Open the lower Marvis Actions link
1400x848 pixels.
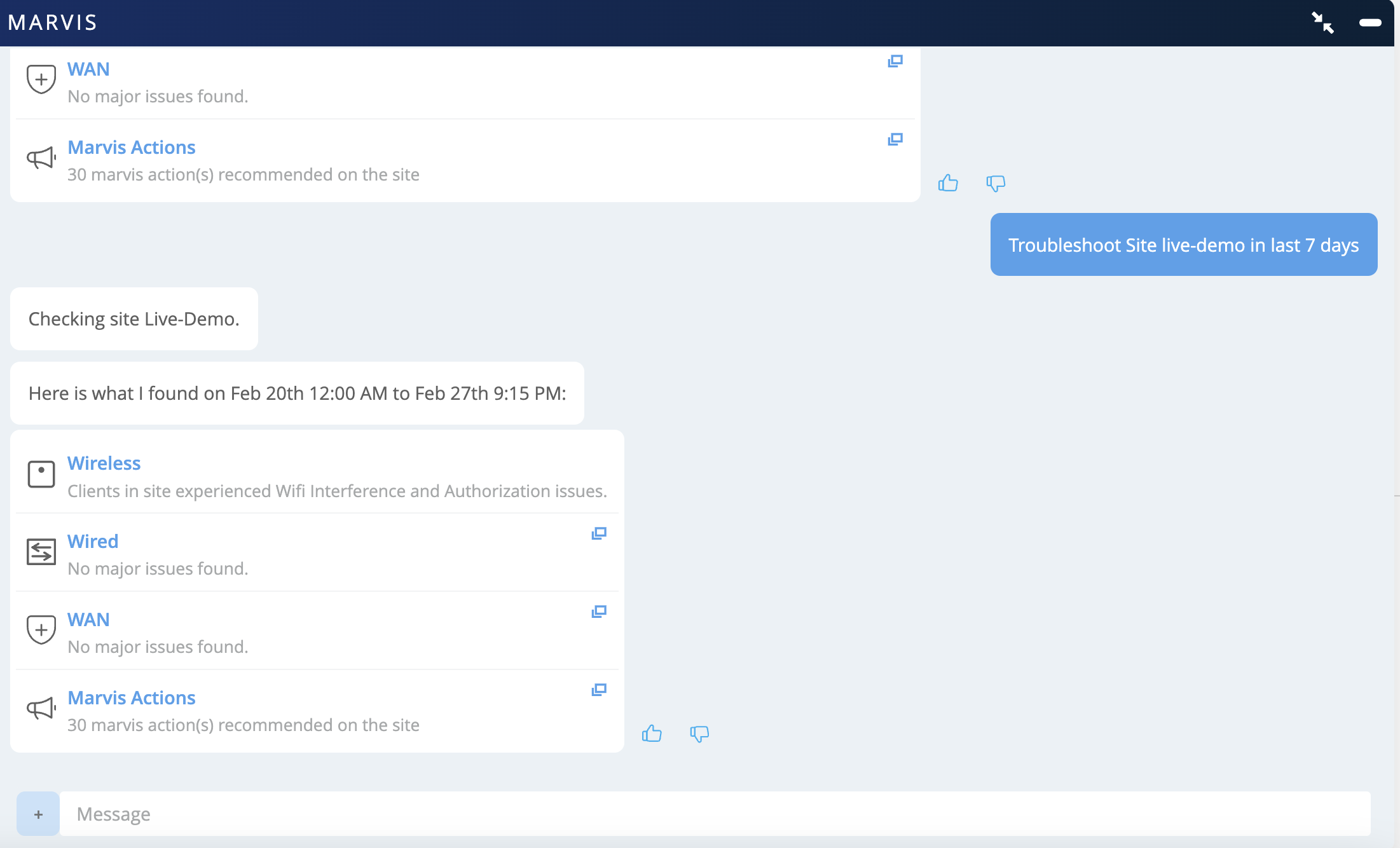click(x=132, y=698)
